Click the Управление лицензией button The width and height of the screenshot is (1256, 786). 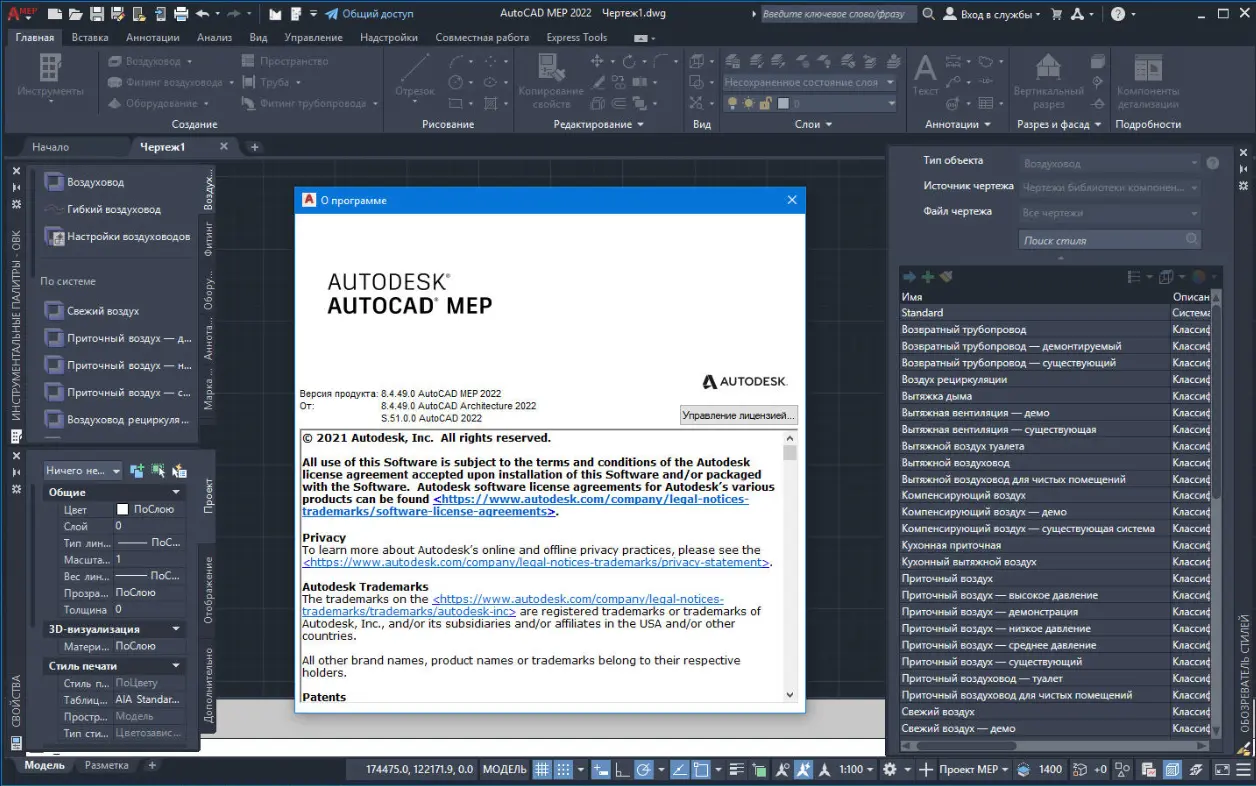tap(738, 415)
